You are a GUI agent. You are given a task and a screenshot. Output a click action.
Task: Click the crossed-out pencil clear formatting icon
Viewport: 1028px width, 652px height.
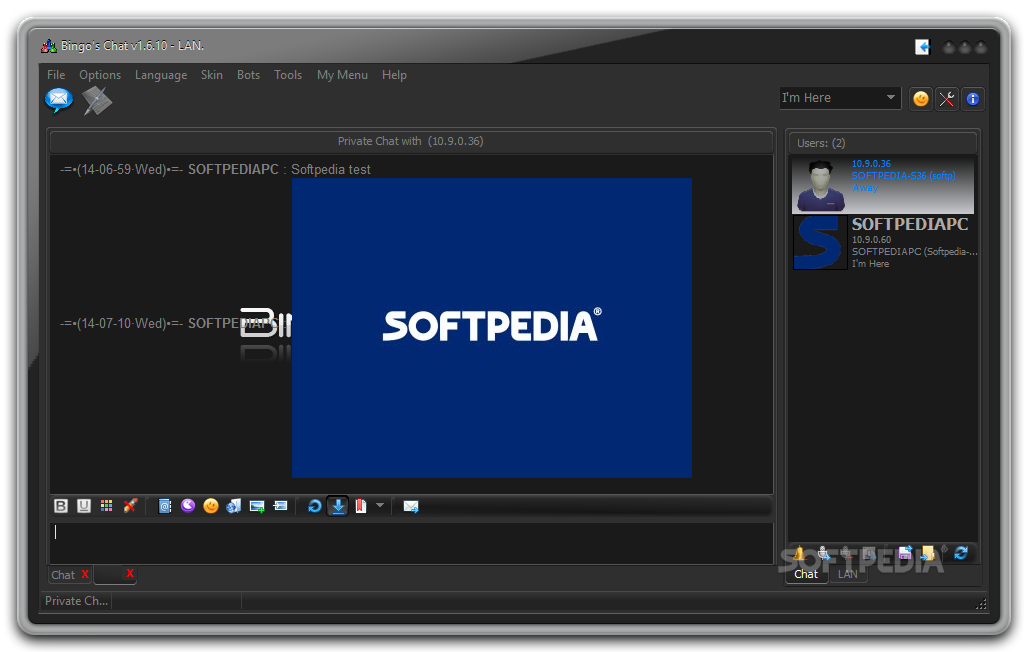click(130, 506)
